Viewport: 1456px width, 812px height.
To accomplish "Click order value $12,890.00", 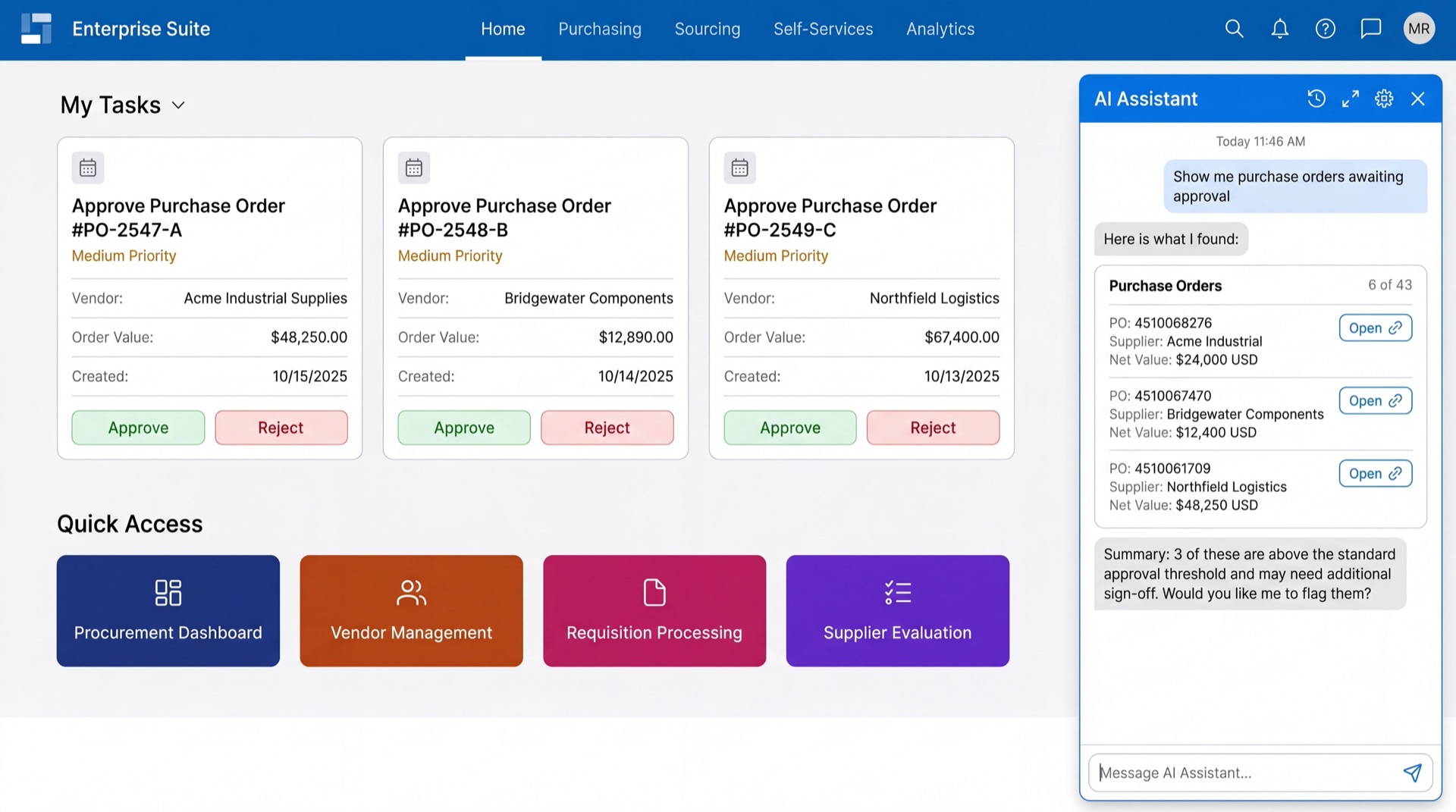I will [635, 337].
